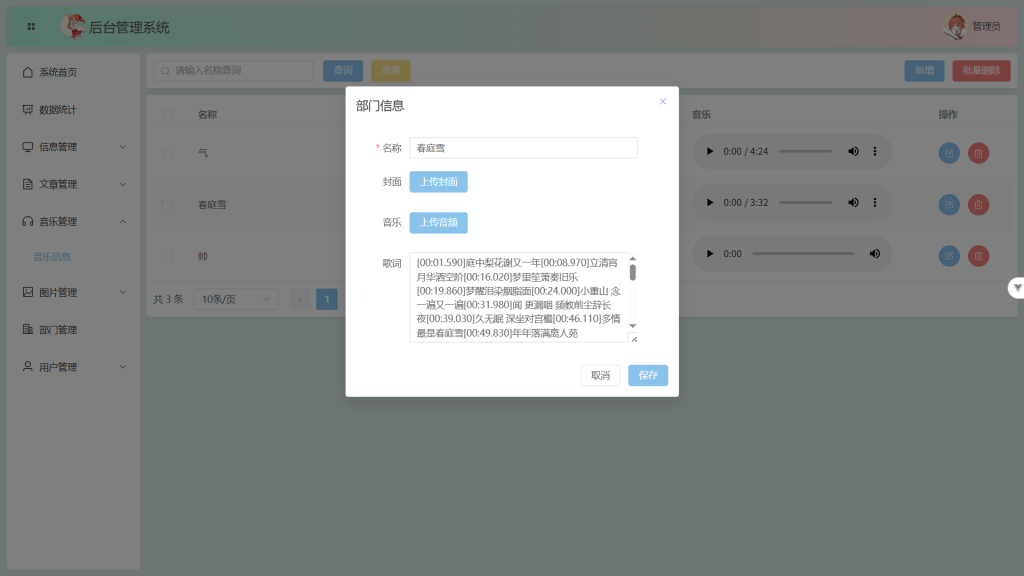The height and width of the screenshot is (576, 1024).
Task: Click the 保存 button in dialog
Action: click(x=648, y=375)
